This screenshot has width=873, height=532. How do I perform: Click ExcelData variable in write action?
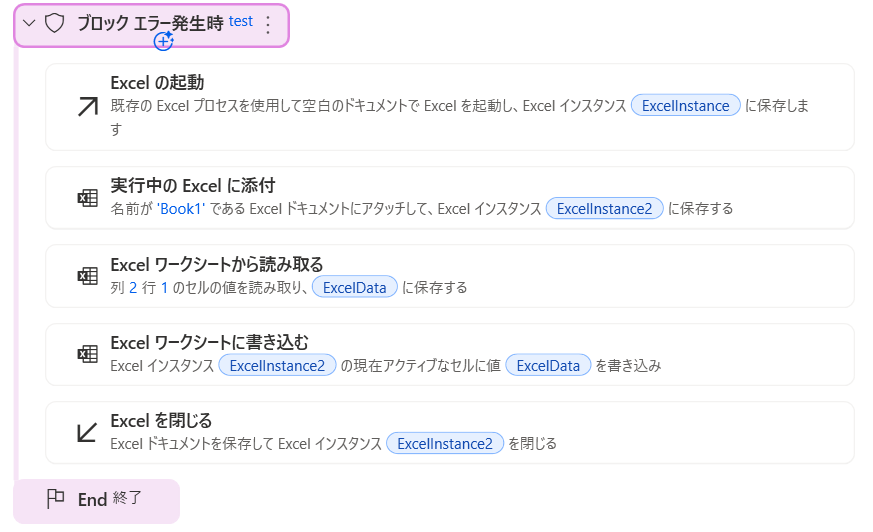click(549, 365)
